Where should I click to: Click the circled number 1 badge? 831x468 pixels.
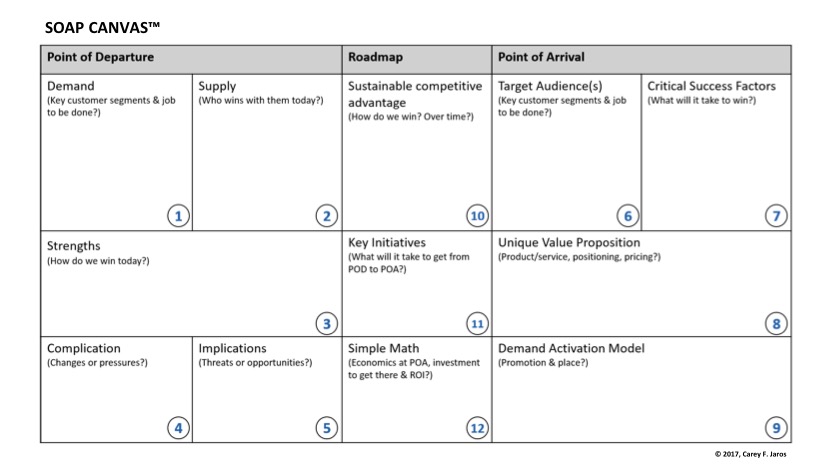click(x=178, y=216)
